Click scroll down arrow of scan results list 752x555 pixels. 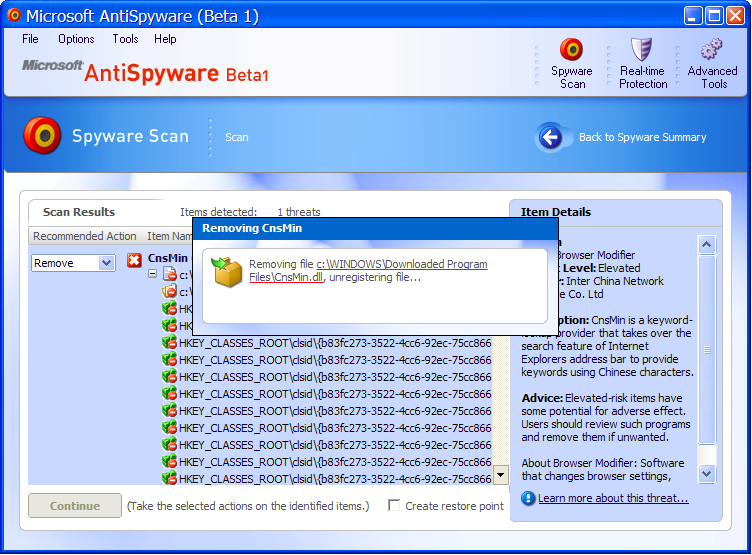500,475
